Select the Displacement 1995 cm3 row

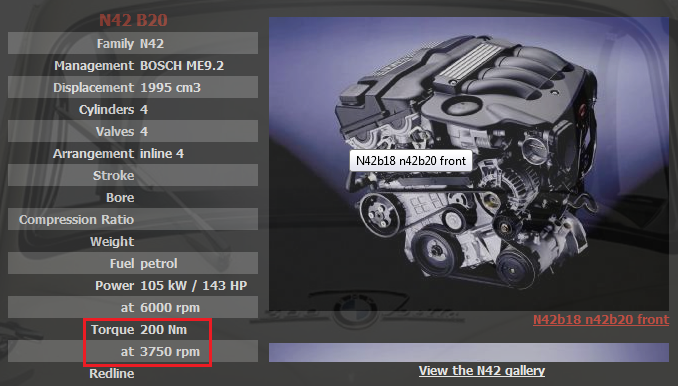coord(133,87)
